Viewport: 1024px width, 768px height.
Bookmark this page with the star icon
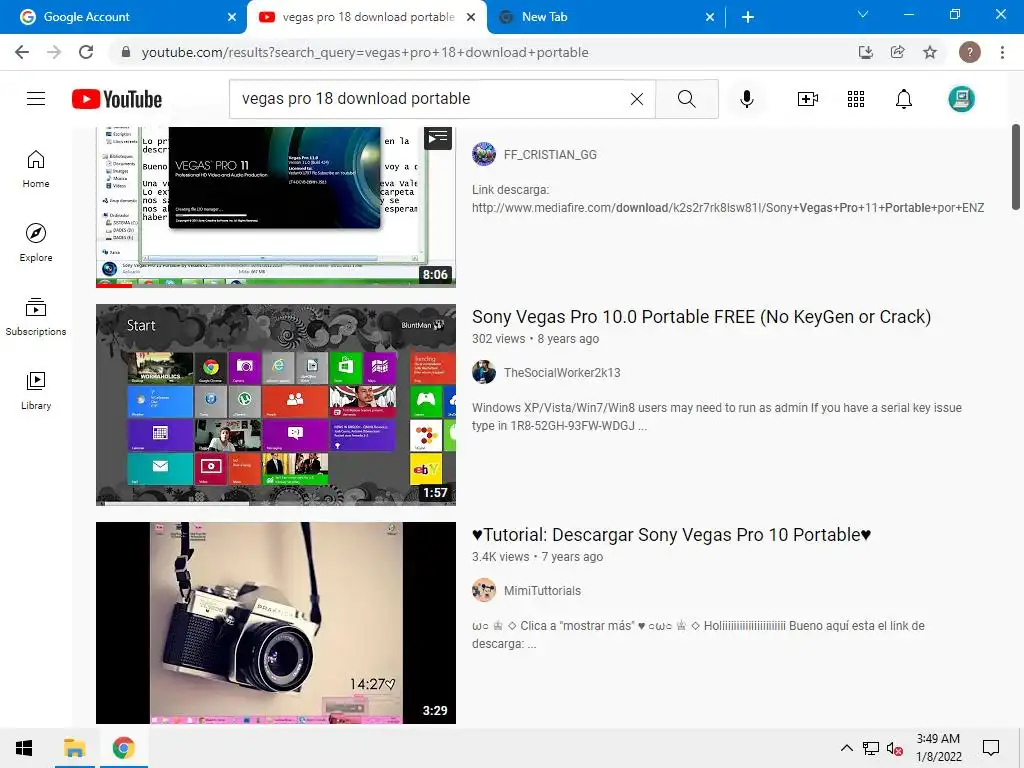coord(930,52)
